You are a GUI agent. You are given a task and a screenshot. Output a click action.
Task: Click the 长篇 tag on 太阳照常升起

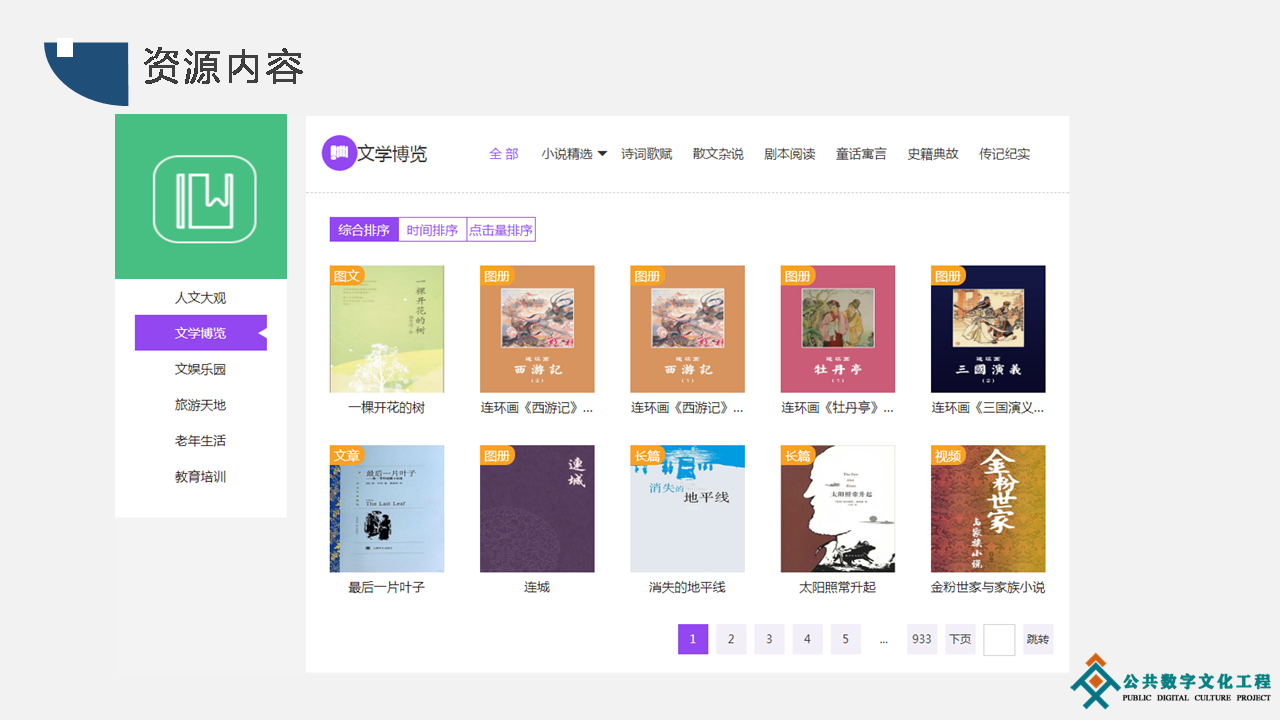(798, 456)
